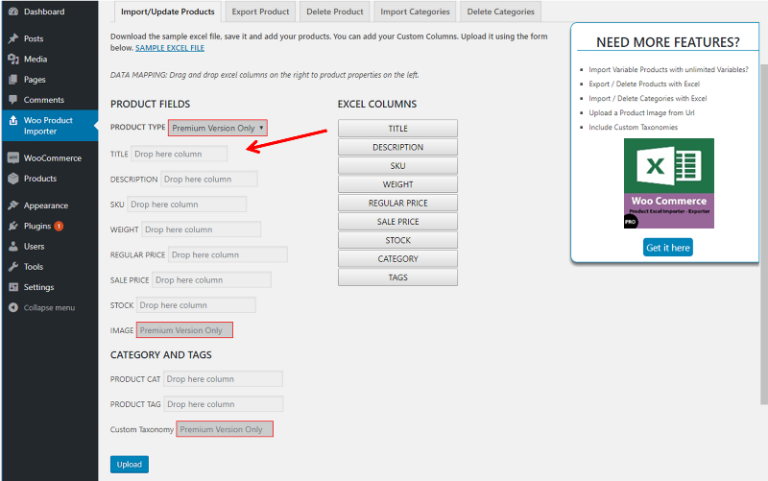Select the CATEGORY Excel column button

click(x=398, y=259)
